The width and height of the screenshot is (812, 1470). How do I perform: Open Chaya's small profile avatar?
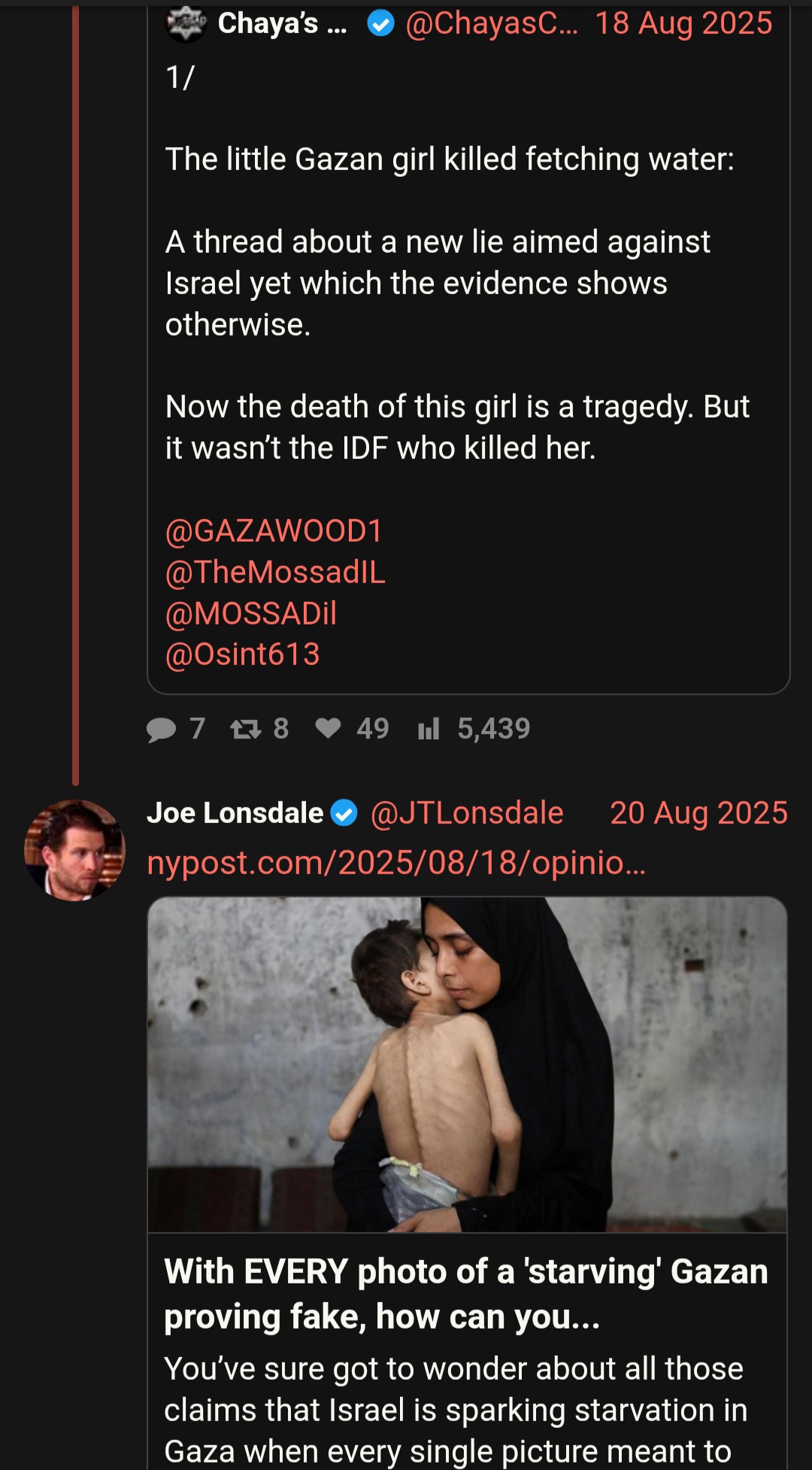click(x=185, y=24)
